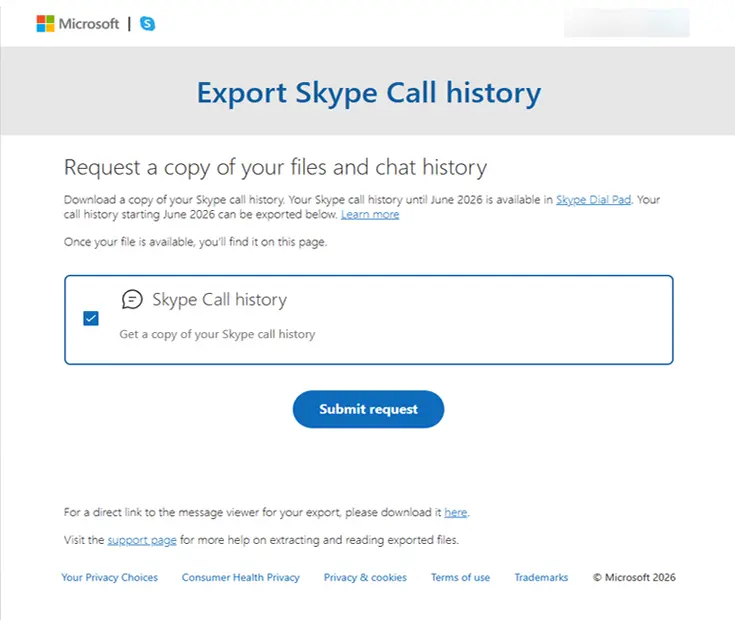Open Consumer Health Privacy footer link
This screenshot has width=735, height=625.
tap(241, 578)
